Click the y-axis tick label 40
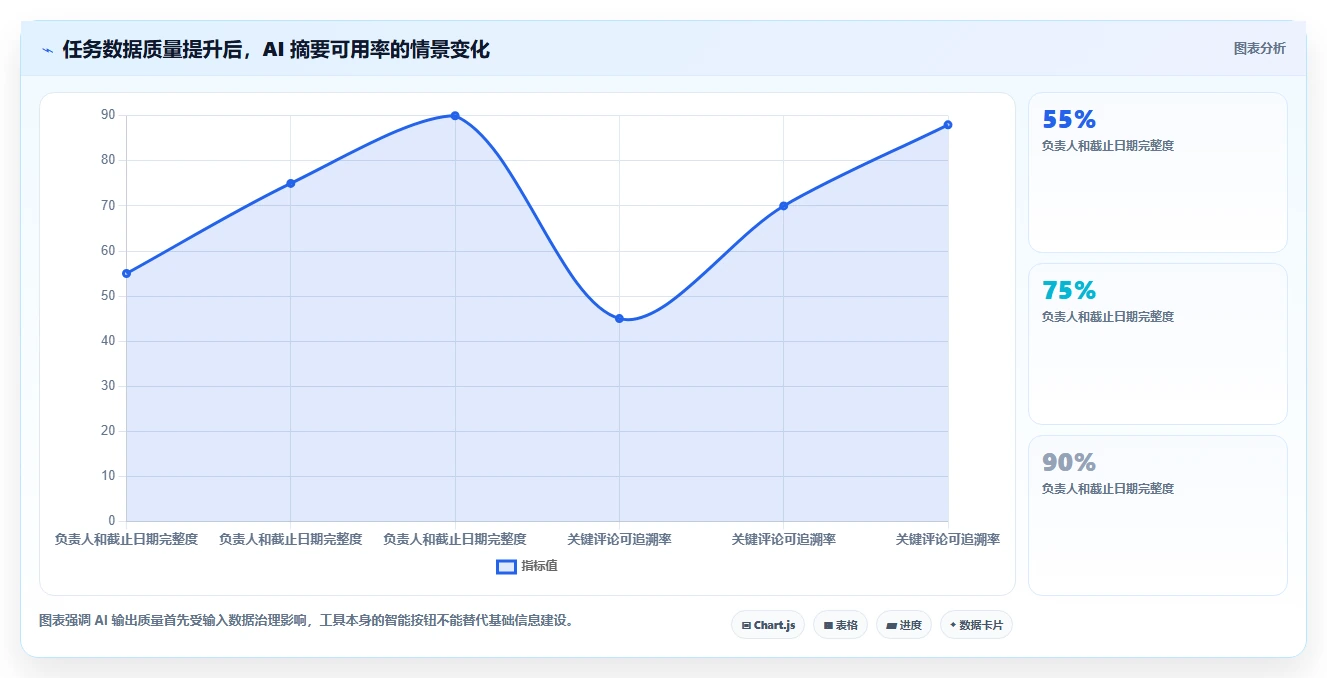This screenshot has height=678, width=1327. point(108,341)
